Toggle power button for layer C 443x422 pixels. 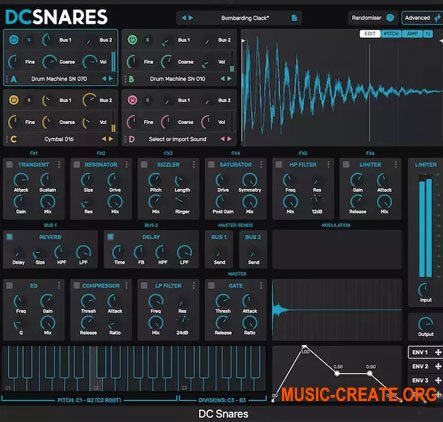[x=14, y=100]
